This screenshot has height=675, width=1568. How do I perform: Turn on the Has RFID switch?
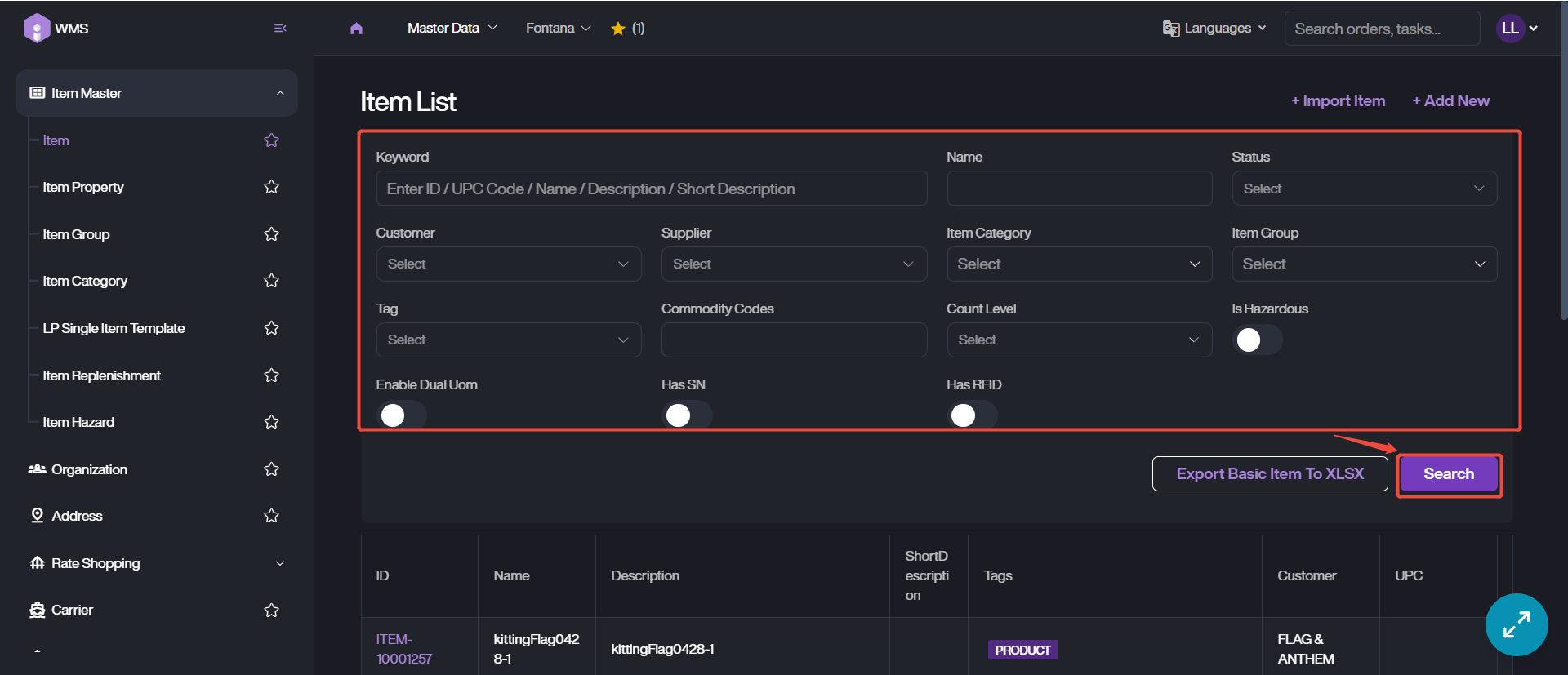pyautogui.click(x=971, y=415)
